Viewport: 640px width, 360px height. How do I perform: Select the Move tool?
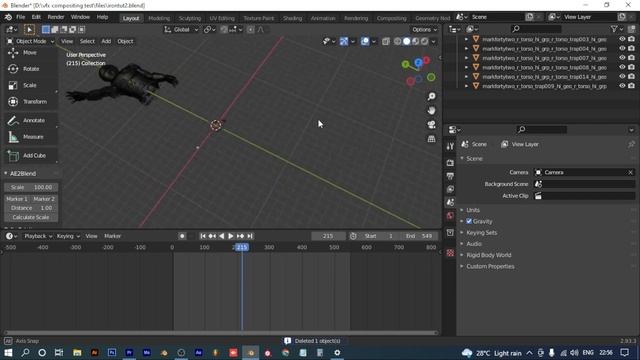pos(31,53)
